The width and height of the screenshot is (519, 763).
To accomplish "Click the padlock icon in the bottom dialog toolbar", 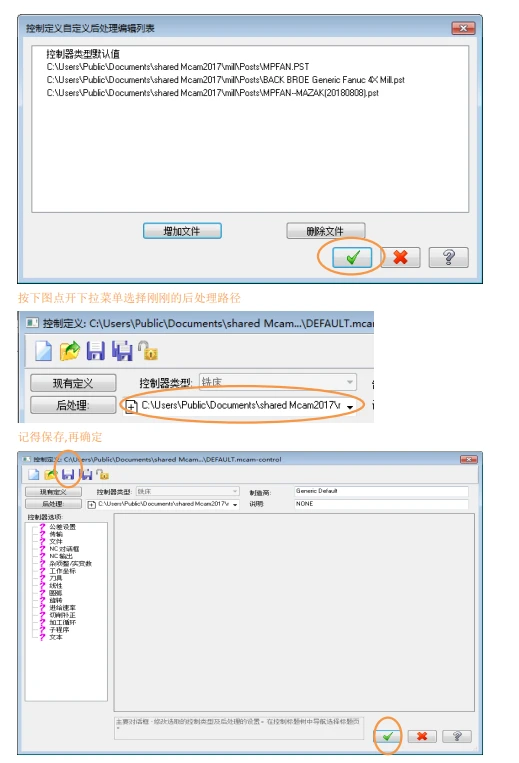I will tap(102, 474).
